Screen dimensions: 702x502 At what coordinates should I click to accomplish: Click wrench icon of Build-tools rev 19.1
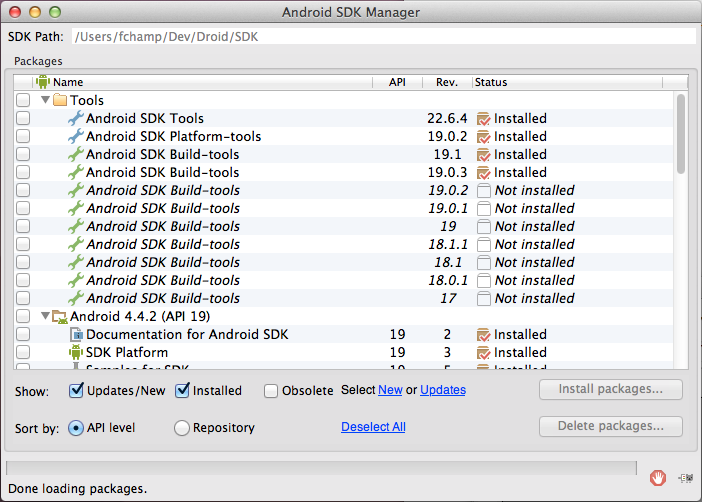point(76,154)
